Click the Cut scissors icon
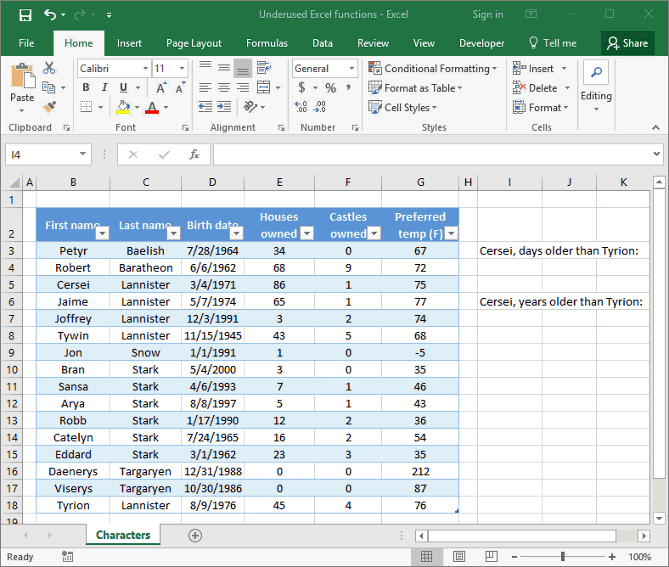Screen dimensions: 669x567 tap(49, 68)
